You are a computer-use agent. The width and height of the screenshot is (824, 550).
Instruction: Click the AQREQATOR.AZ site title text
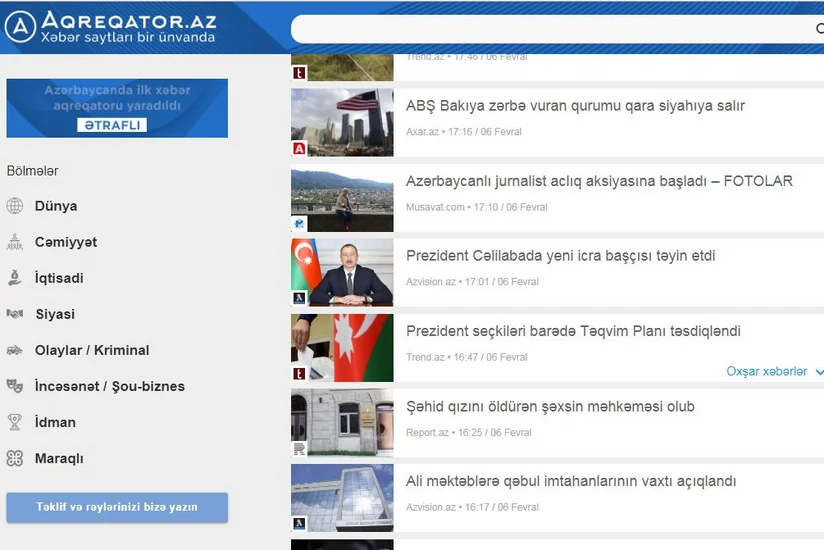point(129,20)
